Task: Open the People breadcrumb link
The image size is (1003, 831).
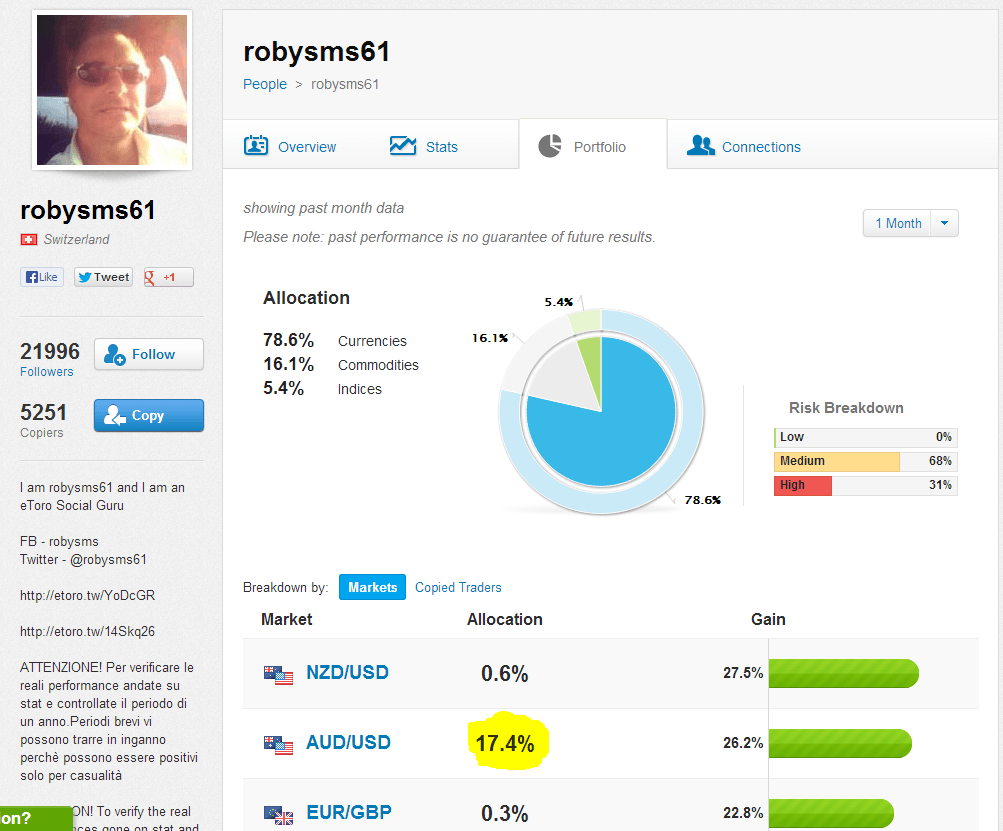Action: pyautogui.click(x=264, y=84)
